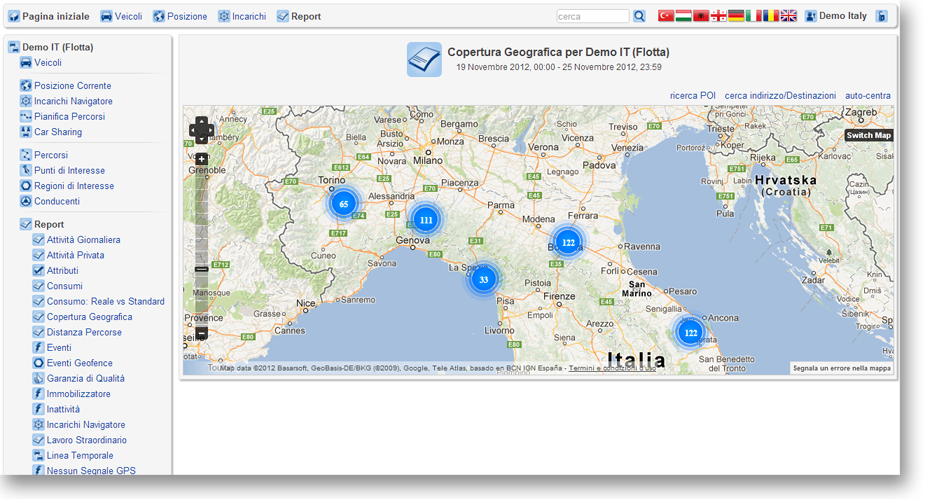925x499 pixels.
Task: Click the Inattività icon
Action: [x=38, y=409]
